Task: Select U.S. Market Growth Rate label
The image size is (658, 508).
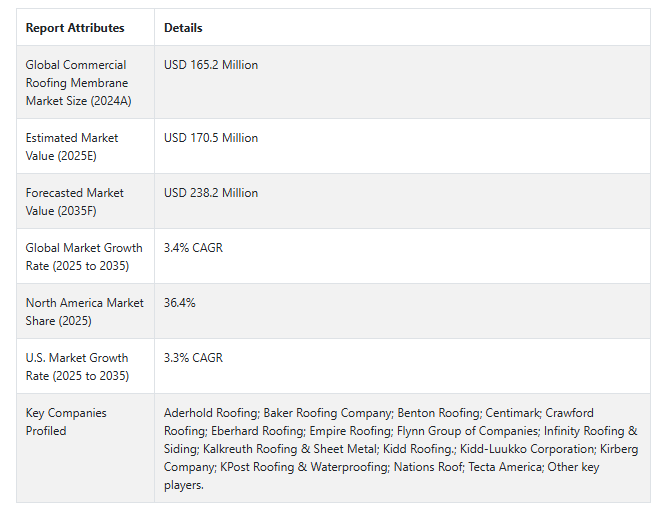Action: click(77, 367)
